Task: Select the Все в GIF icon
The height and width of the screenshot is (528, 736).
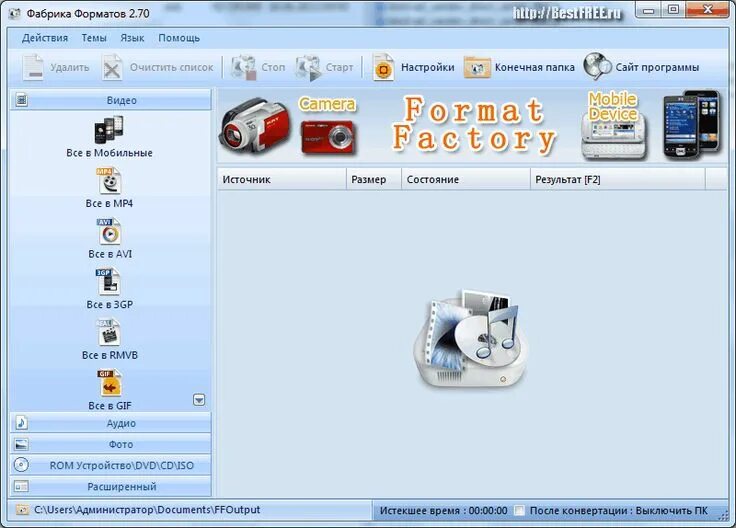Action: pyautogui.click(x=109, y=383)
